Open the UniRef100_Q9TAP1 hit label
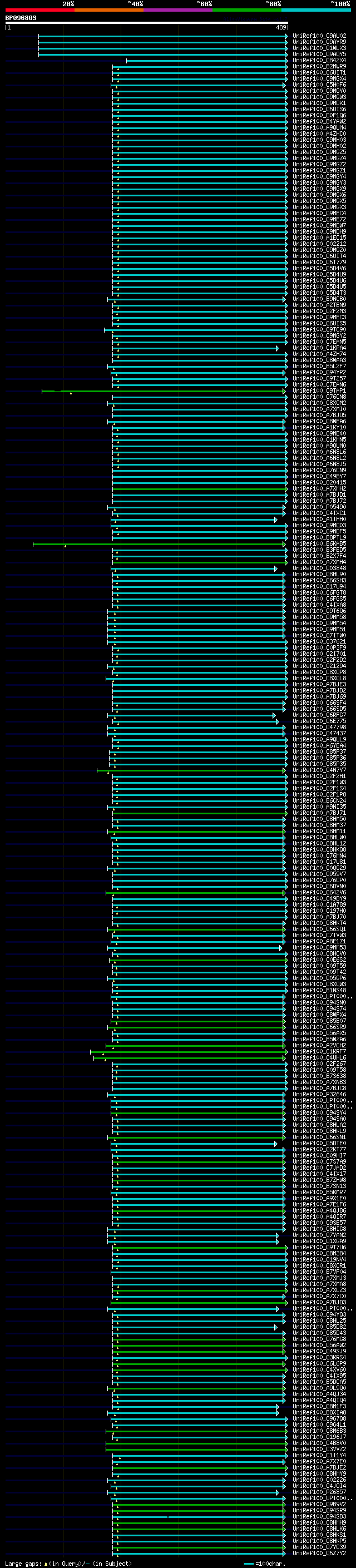356x1568 pixels. pyautogui.click(x=319, y=392)
